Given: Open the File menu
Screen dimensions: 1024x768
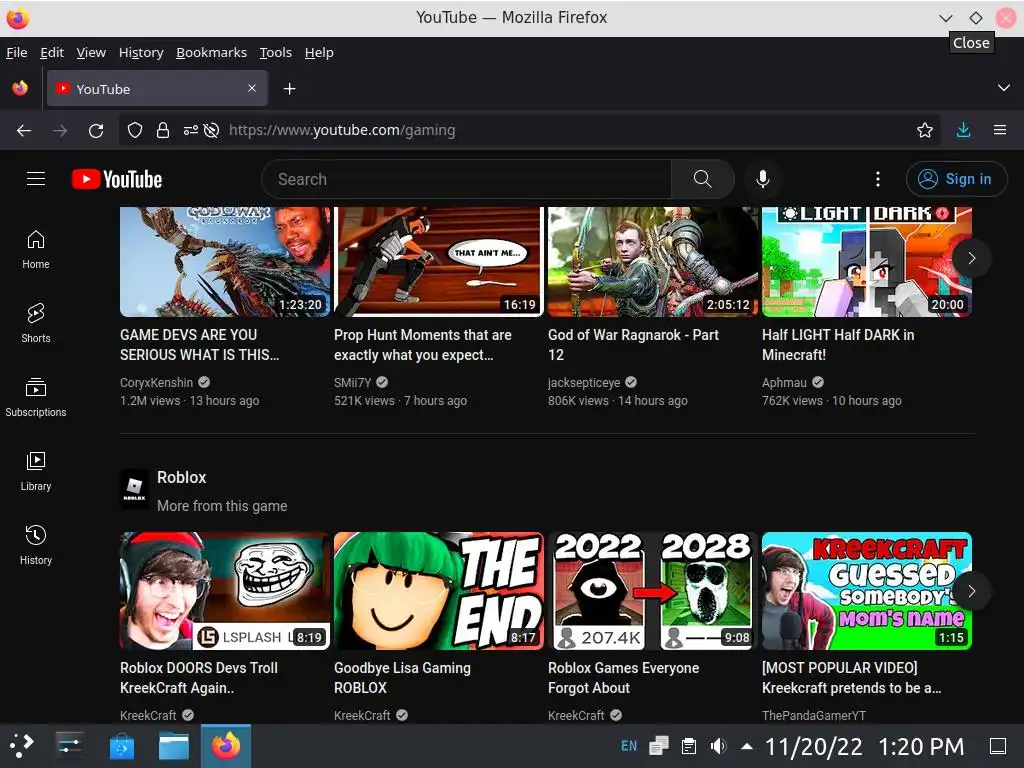Looking at the screenshot, I should click(16, 52).
